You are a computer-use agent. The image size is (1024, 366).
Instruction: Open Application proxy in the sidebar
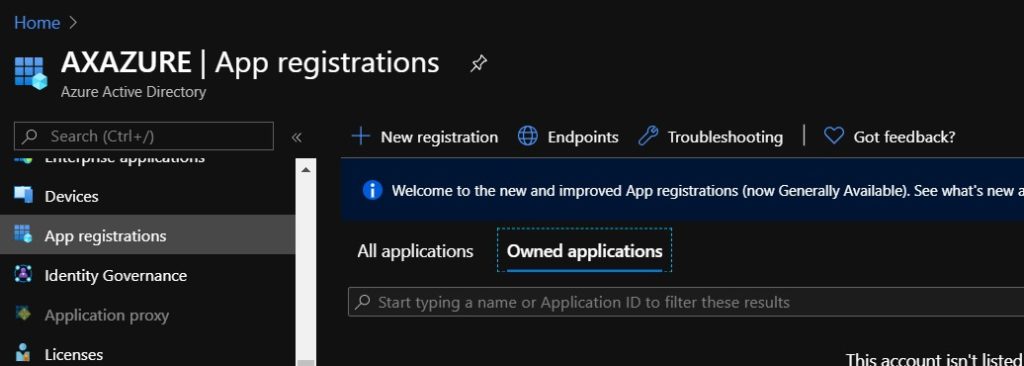pyautogui.click(x=106, y=316)
